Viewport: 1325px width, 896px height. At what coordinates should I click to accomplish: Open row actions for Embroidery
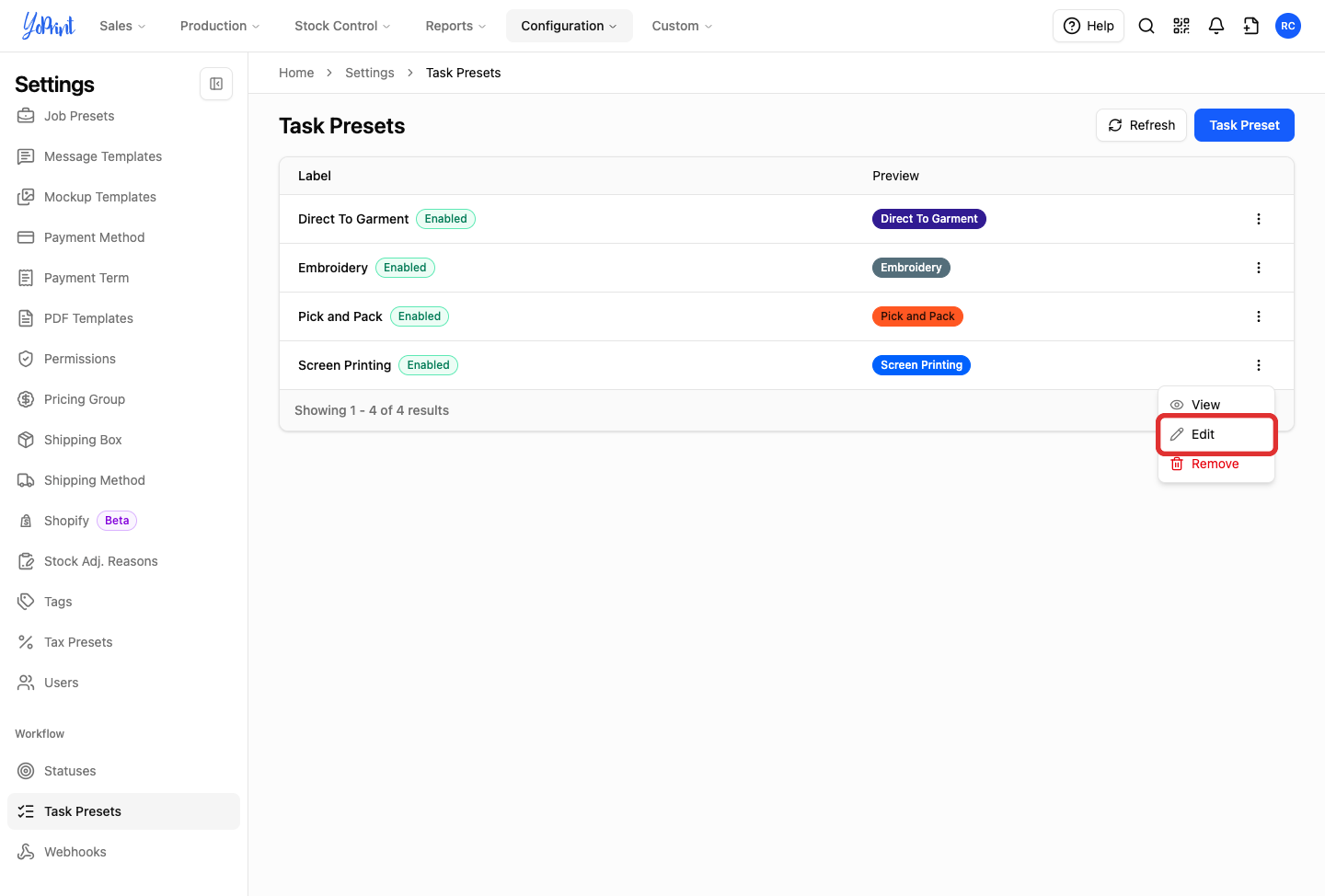[1259, 268]
